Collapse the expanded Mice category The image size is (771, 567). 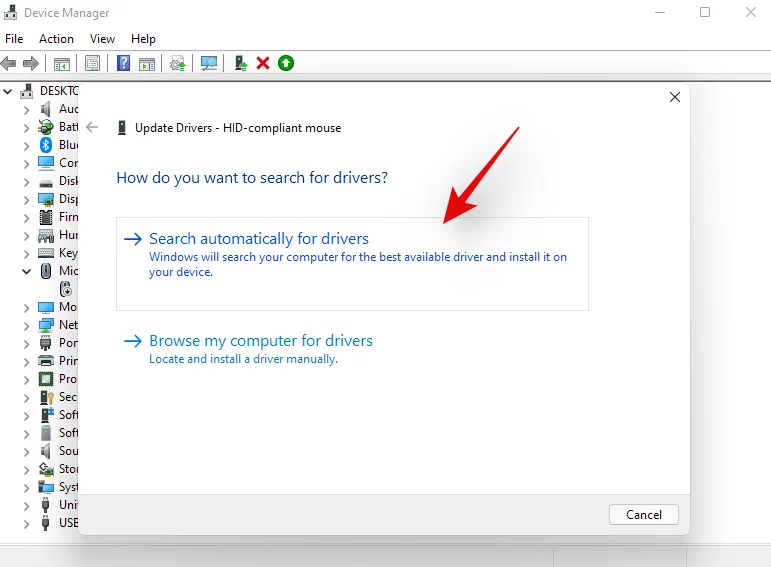coord(27,271)
